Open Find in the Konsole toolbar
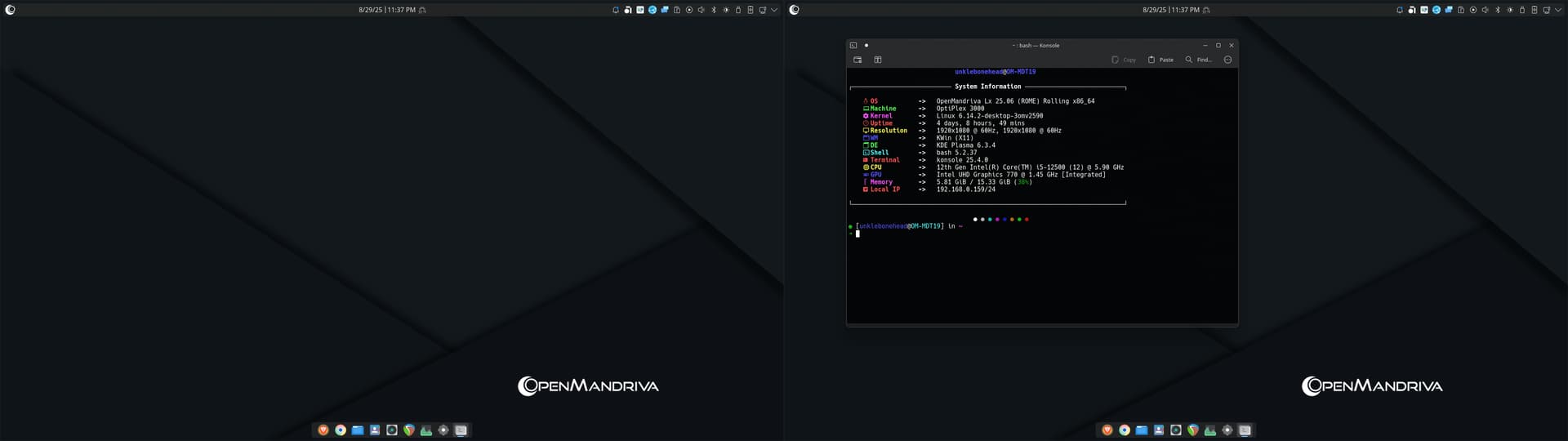The width and height of the screenshot is (1568, 441). (1198, 60)
